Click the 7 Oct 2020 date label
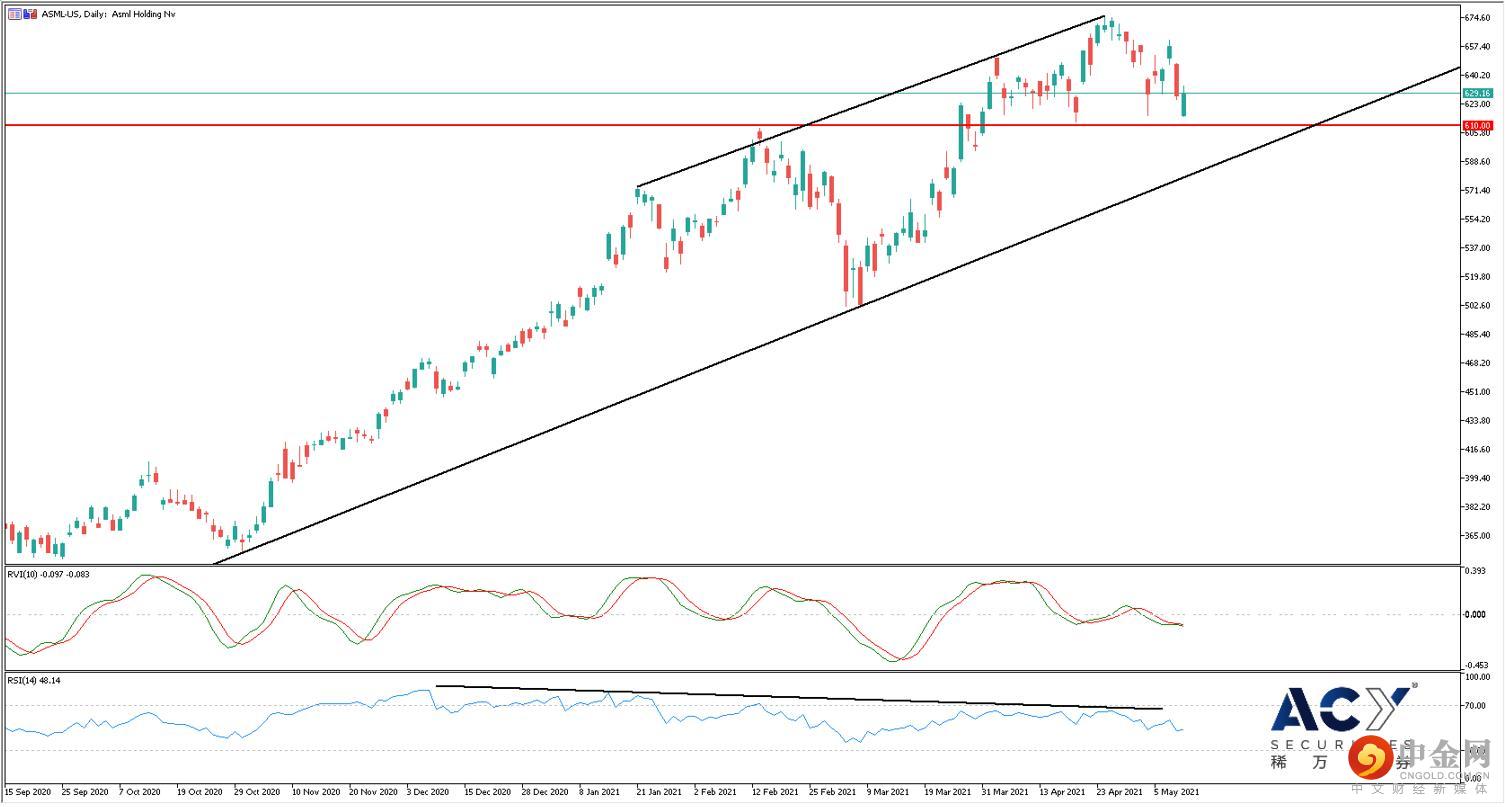The width and height of the screenshot is (1505, 807). pos(142,791)
